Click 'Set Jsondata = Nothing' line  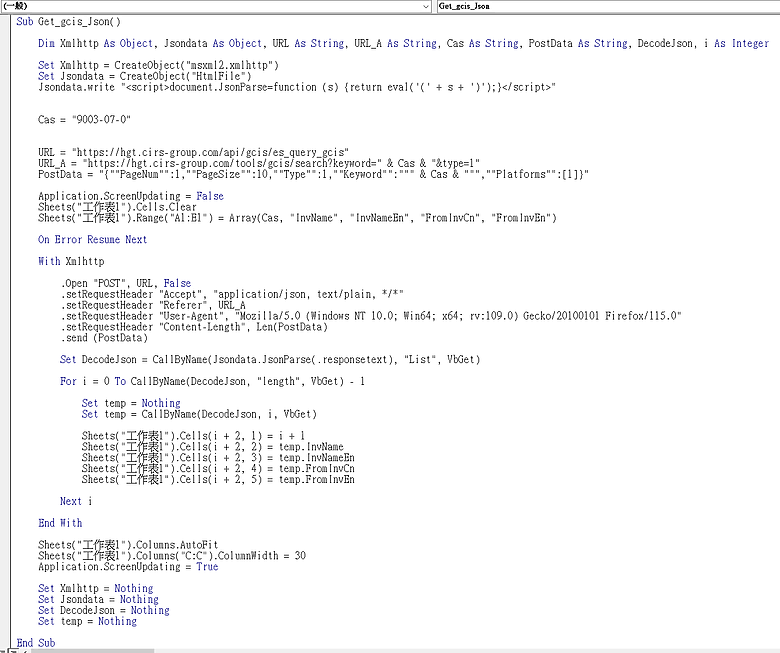click(x=98, y=599)
